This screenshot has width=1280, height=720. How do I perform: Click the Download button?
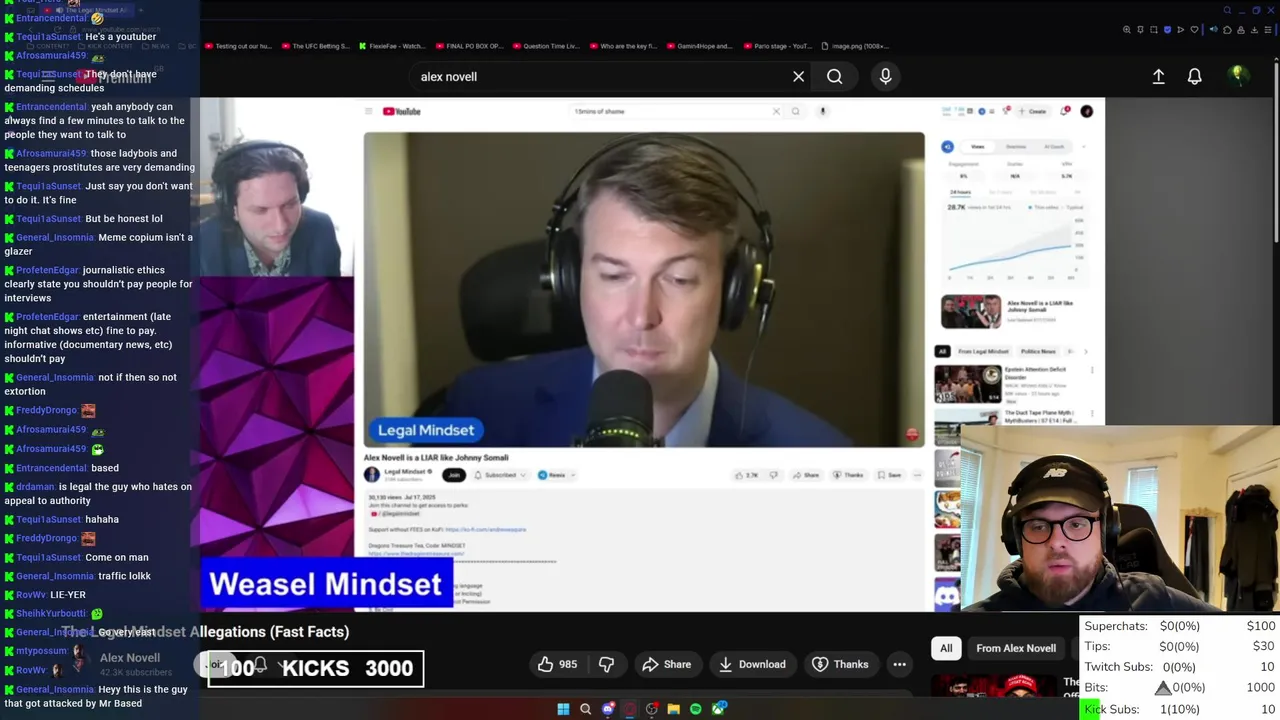752,664
